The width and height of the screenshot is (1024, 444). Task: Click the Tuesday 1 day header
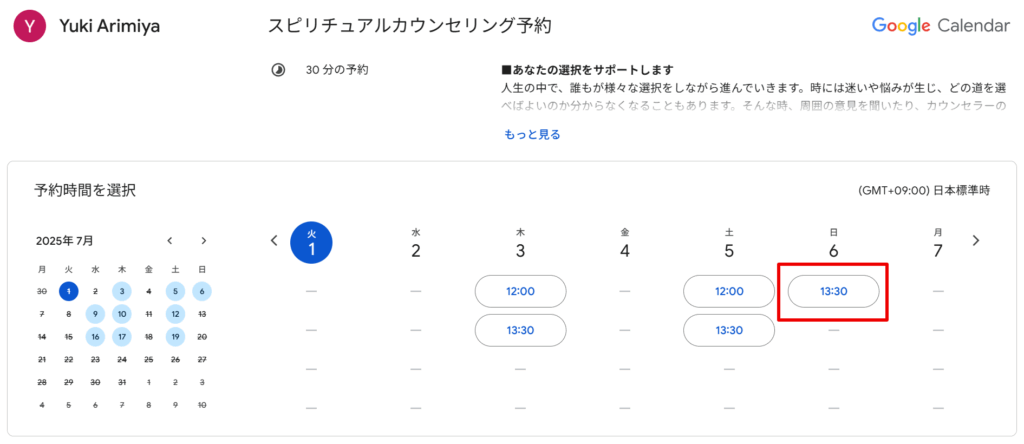point(312,243)
